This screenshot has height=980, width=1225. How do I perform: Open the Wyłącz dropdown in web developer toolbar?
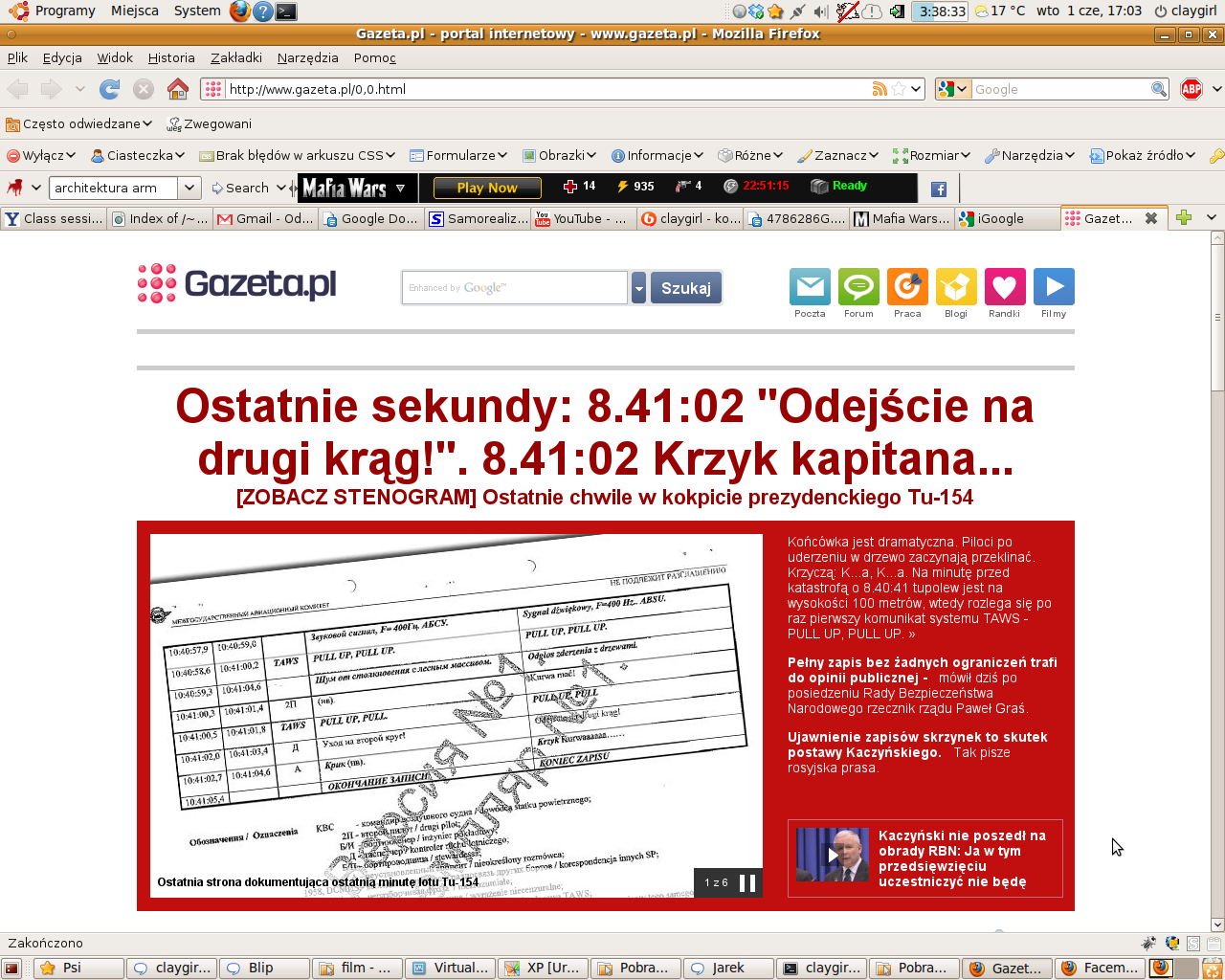(41, 155)
